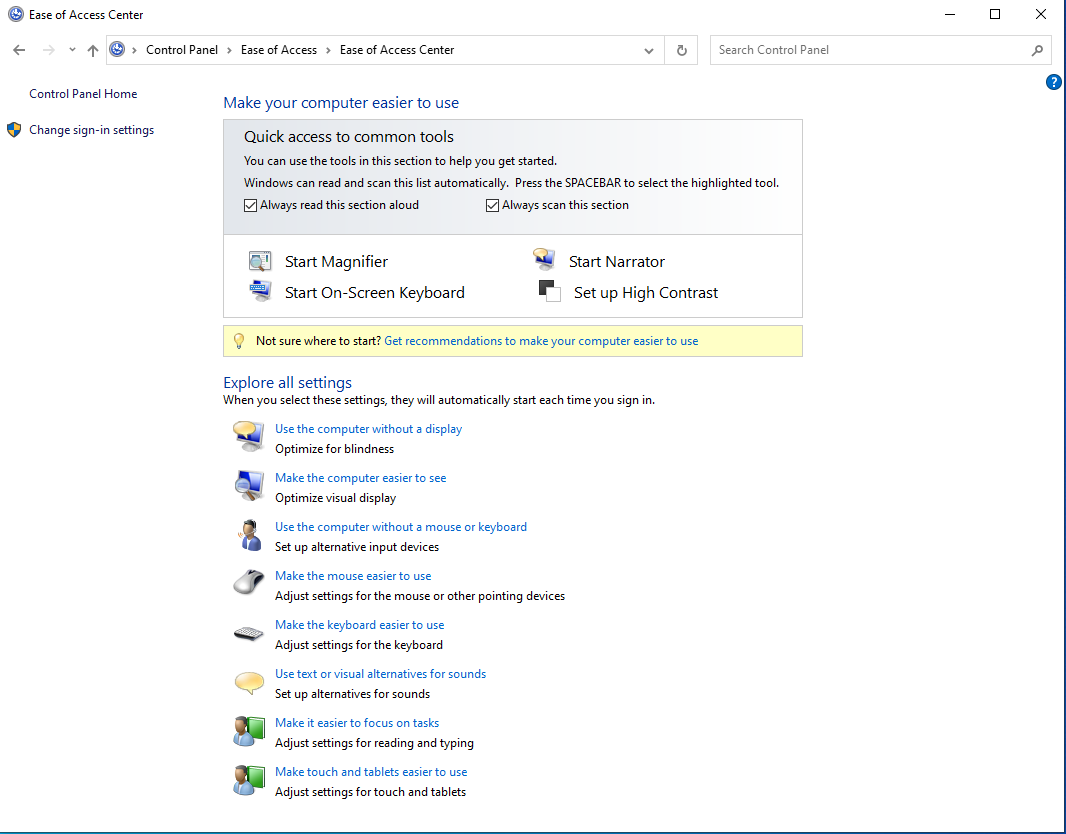Open Make the computer easier to see
Viewport: 1066px width, 834px height.
360,478
